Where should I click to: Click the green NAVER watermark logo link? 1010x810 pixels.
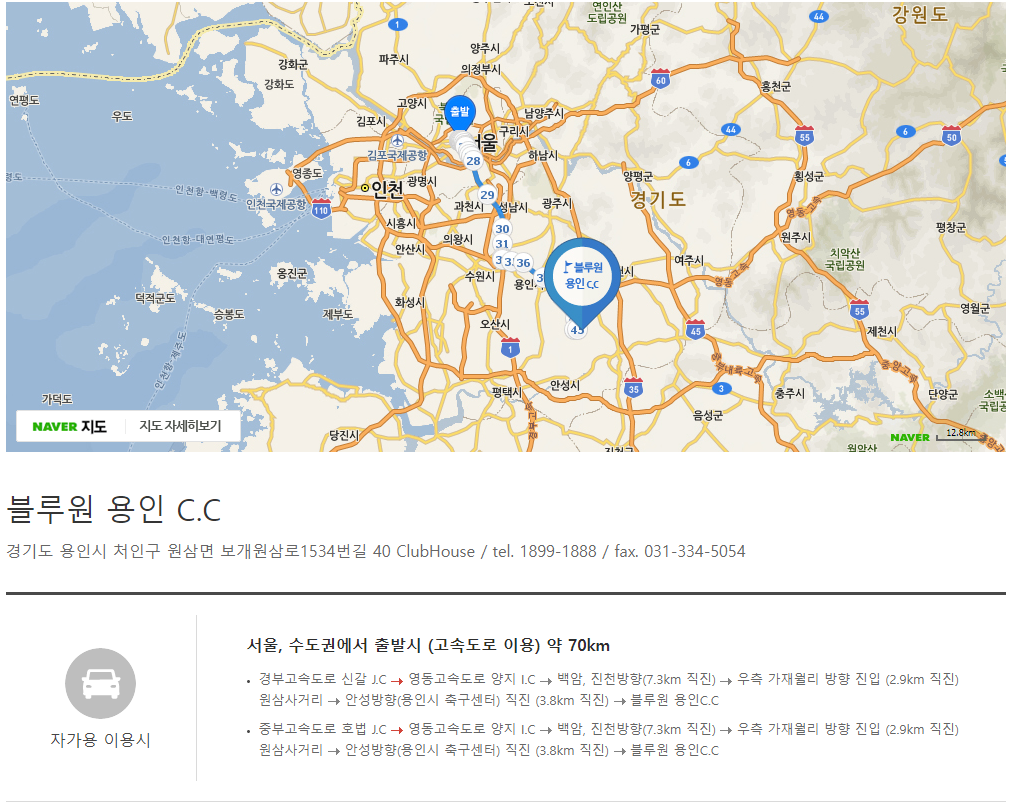pos(910,437)
